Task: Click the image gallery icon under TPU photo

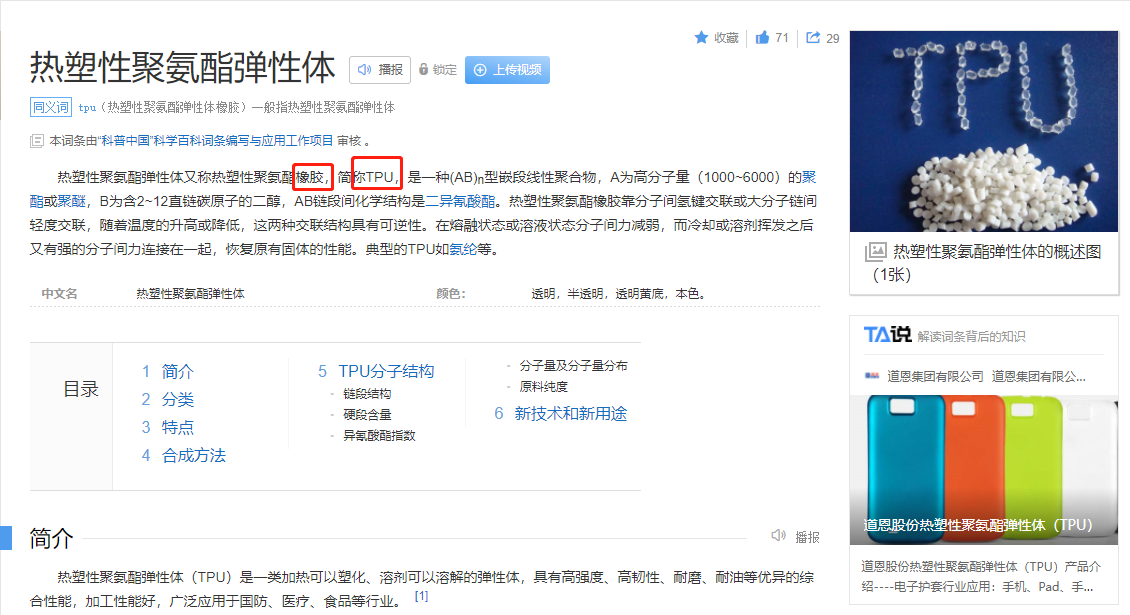Action: pyautogui.click(x=876, y=252)
